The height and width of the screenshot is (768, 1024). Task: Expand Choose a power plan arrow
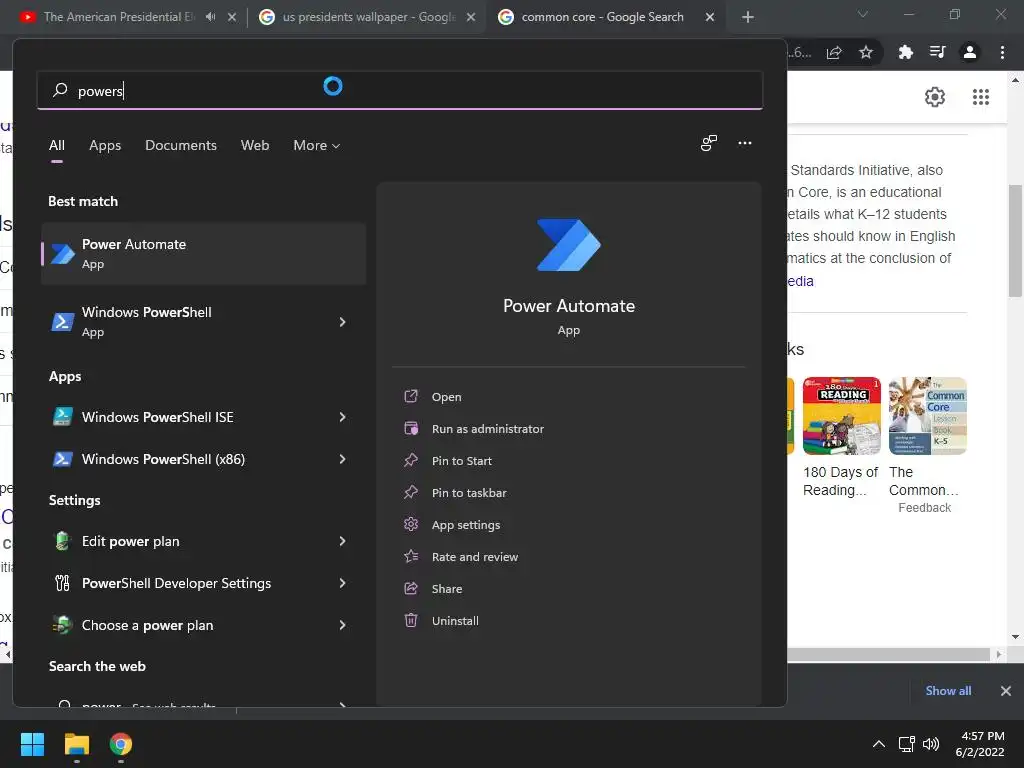pos(342,625)
